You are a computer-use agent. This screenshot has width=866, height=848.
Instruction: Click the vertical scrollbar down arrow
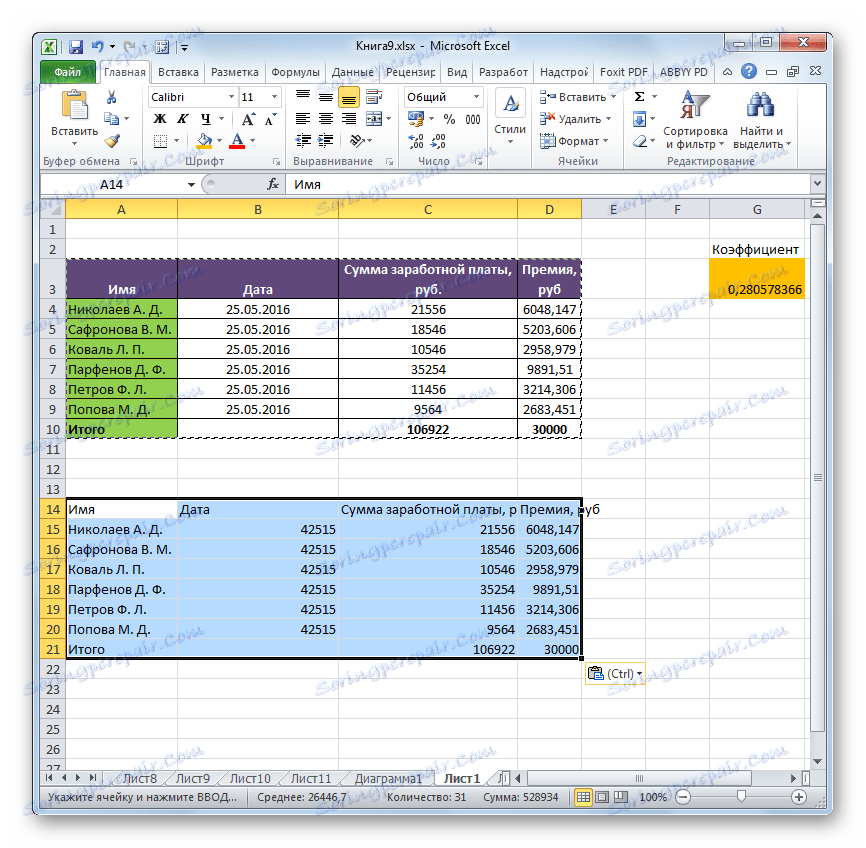click(x=817, y=762)
